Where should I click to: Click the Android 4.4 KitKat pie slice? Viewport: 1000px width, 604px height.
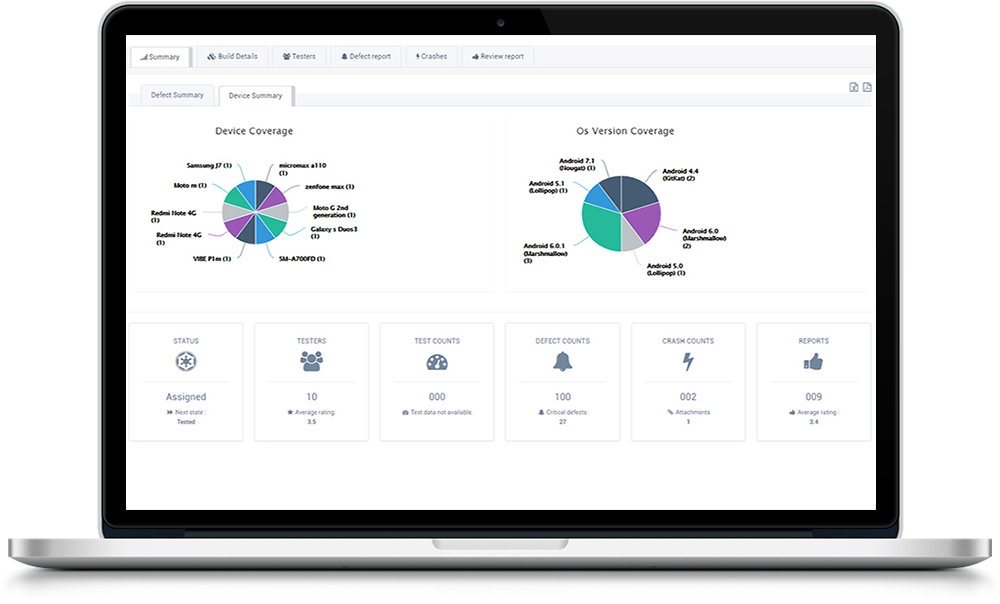pyautogui.click(x=638, y=192)
